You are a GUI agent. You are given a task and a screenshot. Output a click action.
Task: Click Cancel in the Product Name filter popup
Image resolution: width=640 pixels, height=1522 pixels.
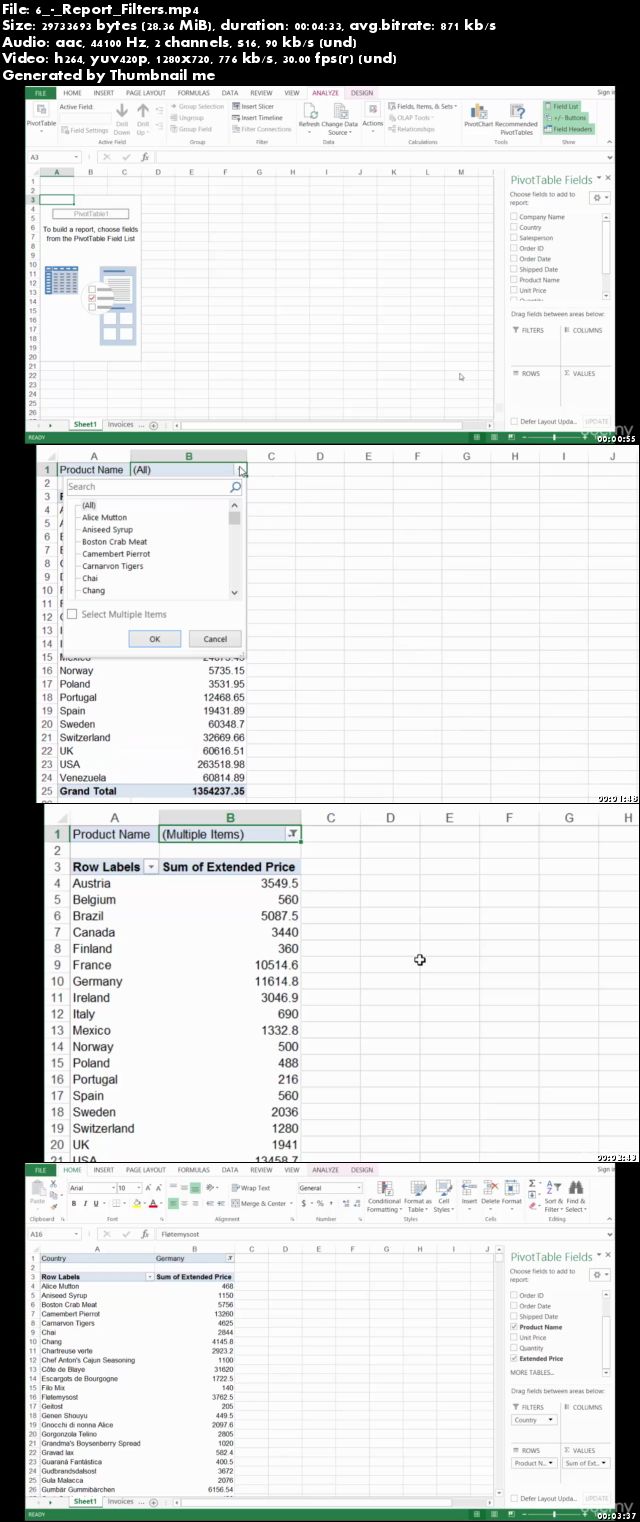(215, 639)
